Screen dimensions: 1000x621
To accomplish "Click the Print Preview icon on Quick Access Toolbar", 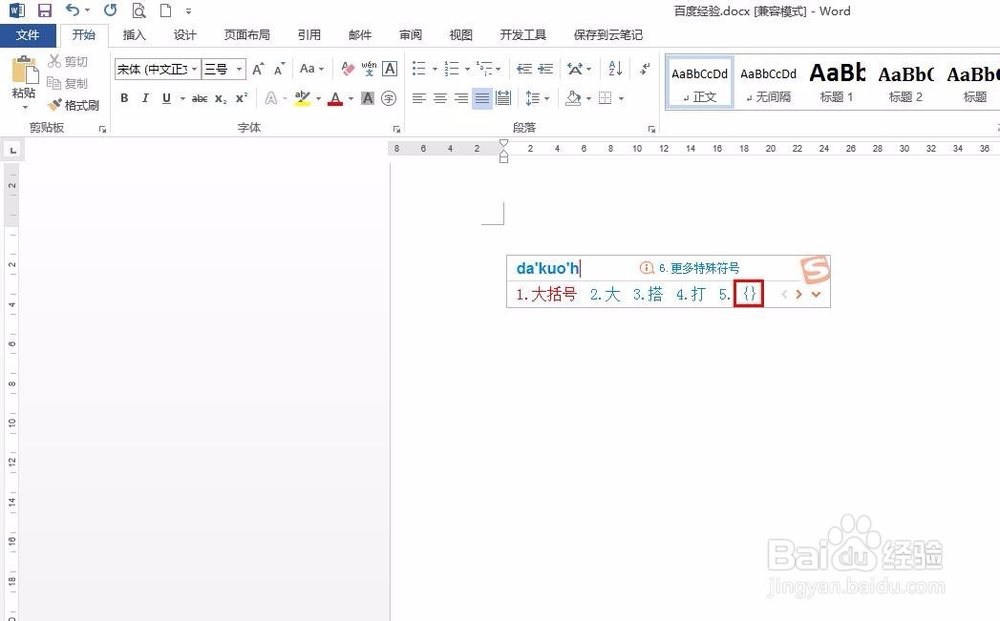I will 139,10.
